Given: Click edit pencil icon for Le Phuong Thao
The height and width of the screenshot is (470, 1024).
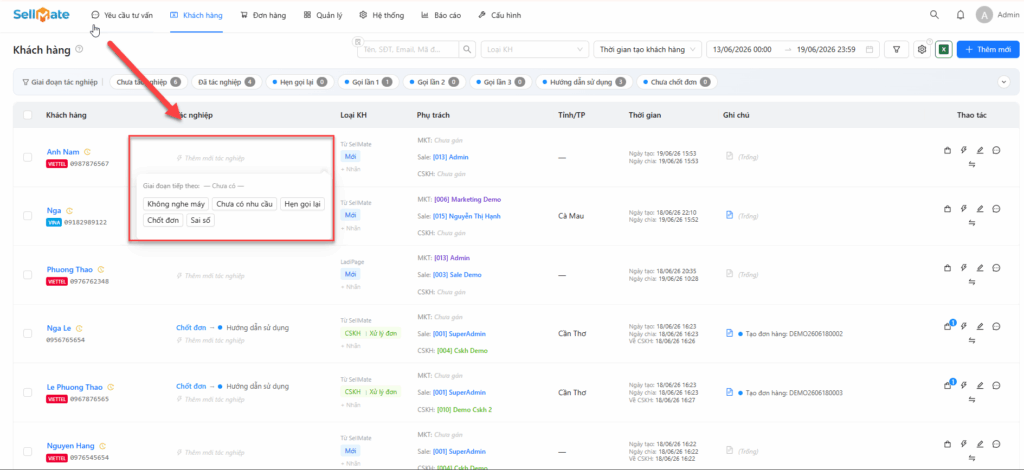Looking at the screenshot, I should pos(980,385).
